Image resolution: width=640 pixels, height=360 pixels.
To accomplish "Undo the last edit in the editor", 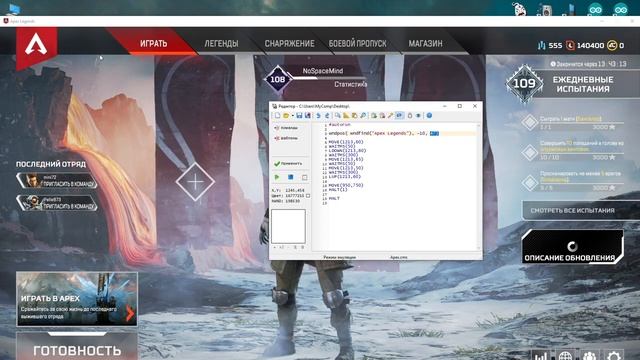I will [x=318, y=116].
